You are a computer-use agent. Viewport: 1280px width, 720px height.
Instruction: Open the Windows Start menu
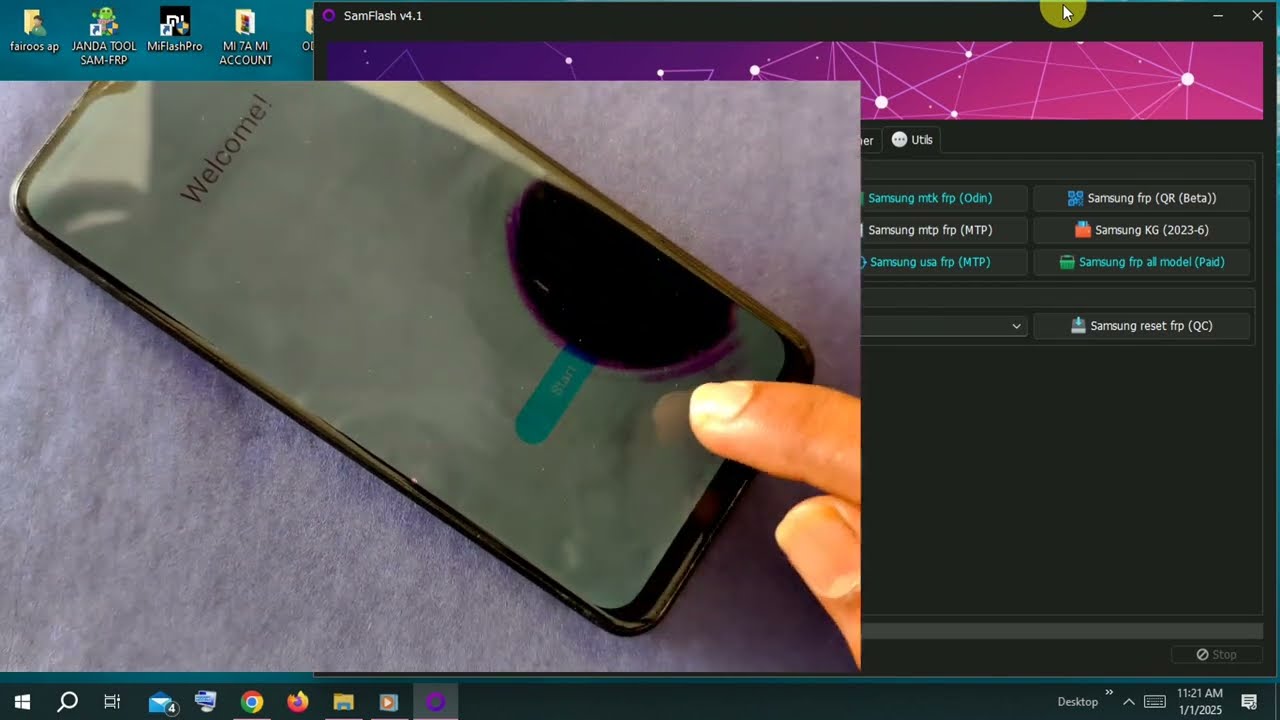point(22,702)
